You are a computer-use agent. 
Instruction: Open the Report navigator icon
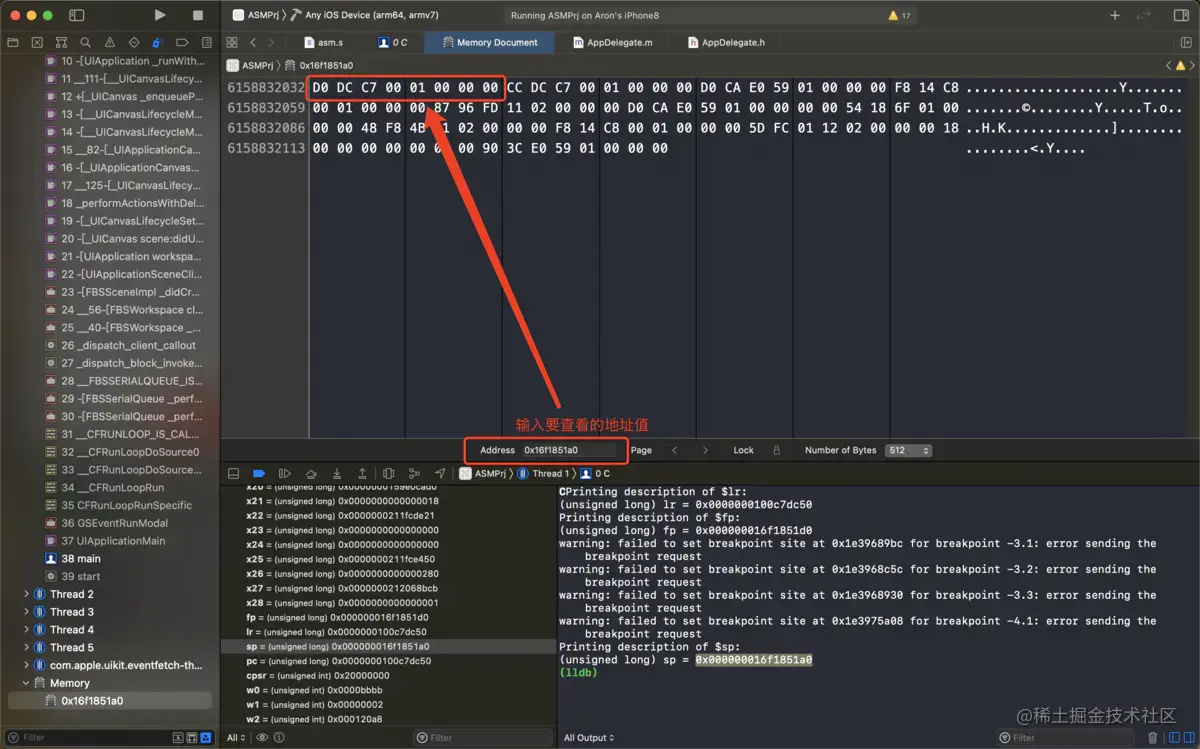pos(205,43)
